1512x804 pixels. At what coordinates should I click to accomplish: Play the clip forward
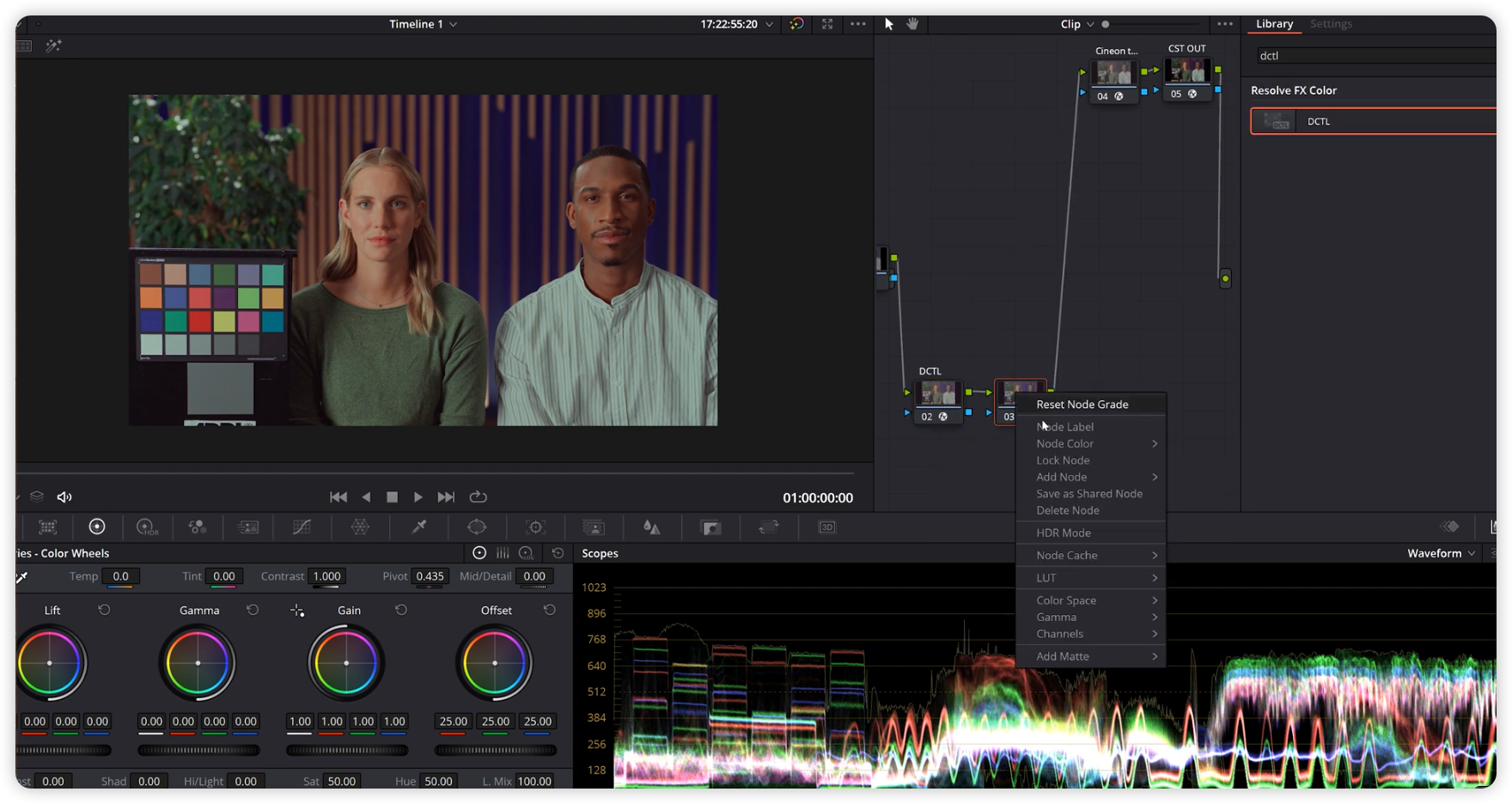418,496
